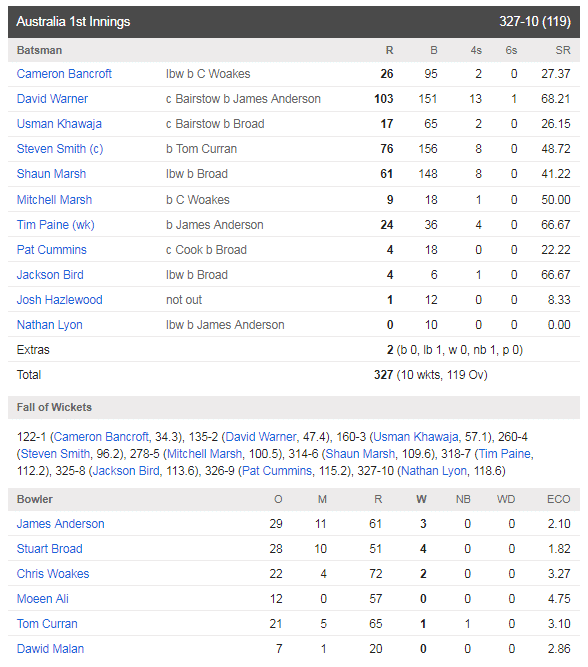Open Pat Cummins batsman link
This screenshot has width=588, height=667.
click(x=51, y=250)
